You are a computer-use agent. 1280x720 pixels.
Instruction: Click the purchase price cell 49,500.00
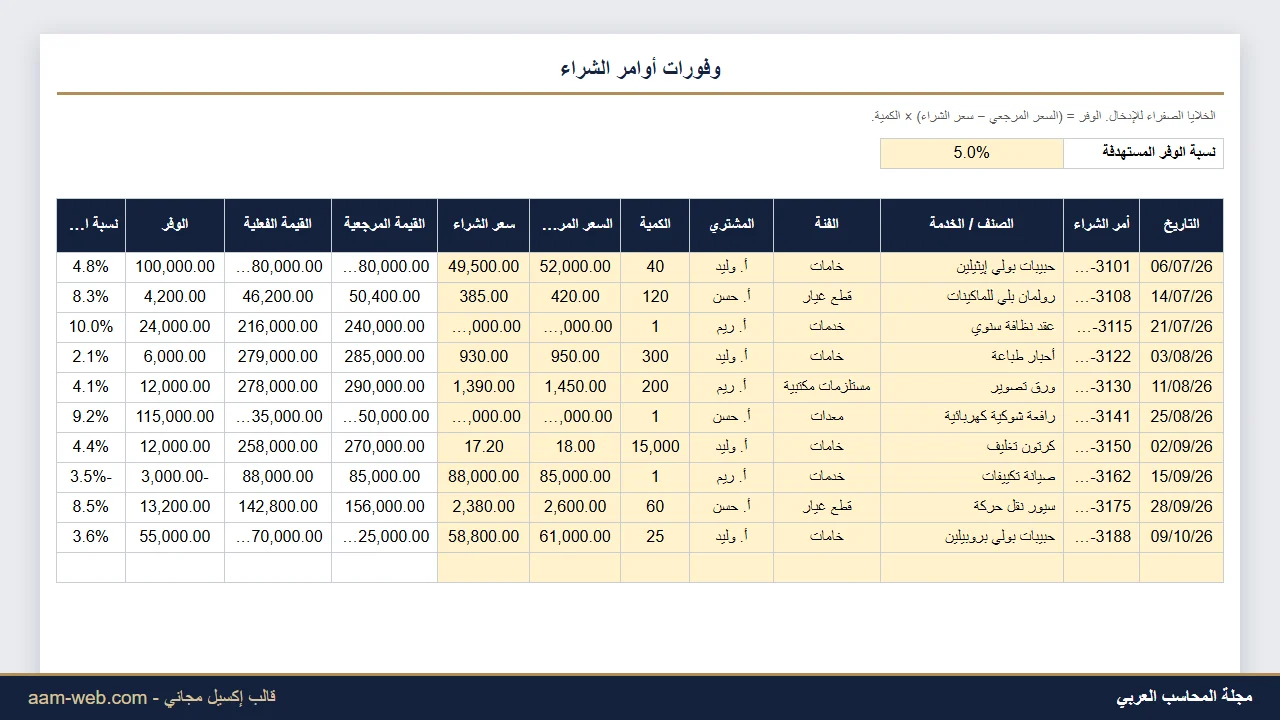[484, 267]
